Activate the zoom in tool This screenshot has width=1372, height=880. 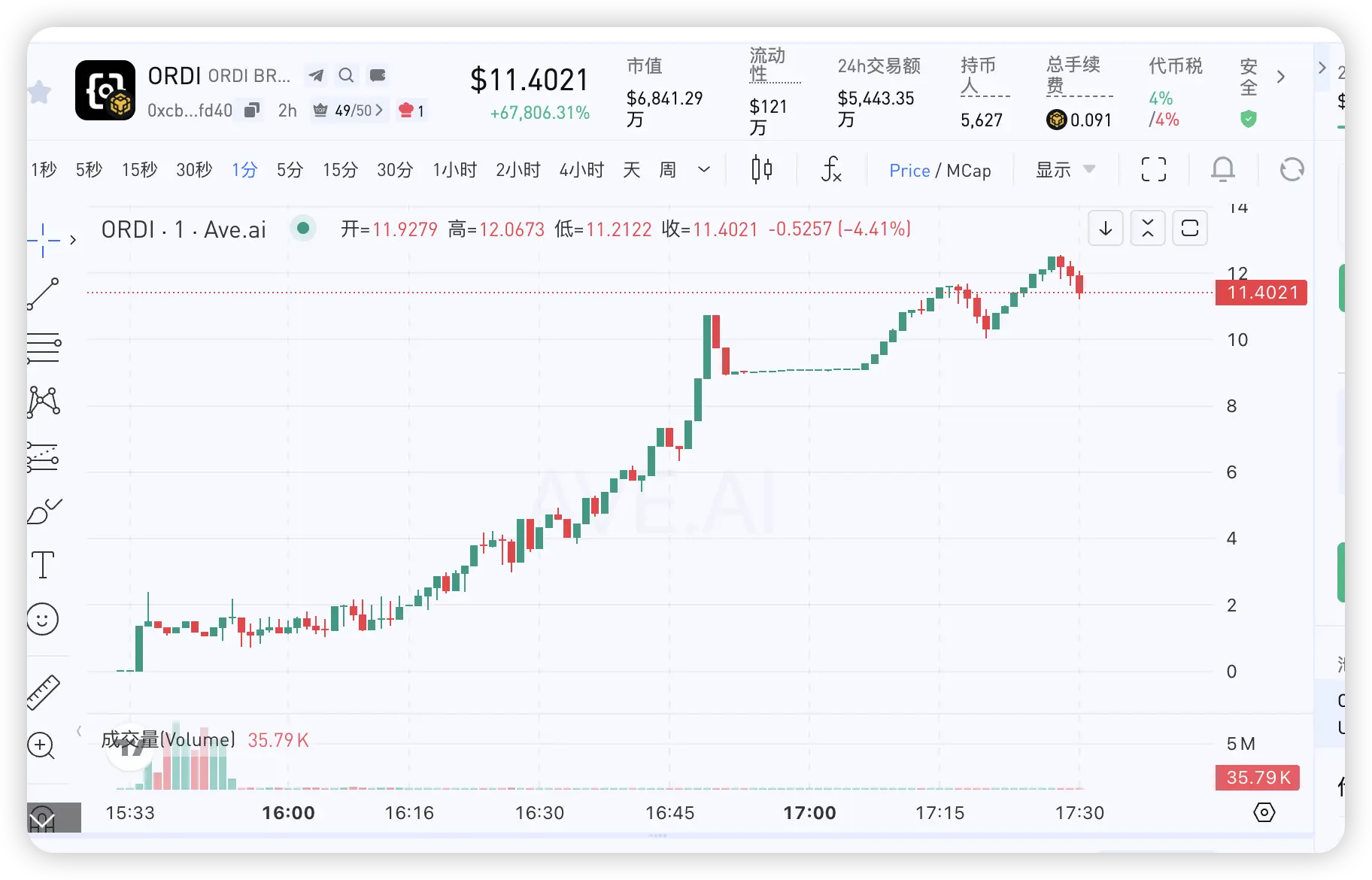[41, 746]
